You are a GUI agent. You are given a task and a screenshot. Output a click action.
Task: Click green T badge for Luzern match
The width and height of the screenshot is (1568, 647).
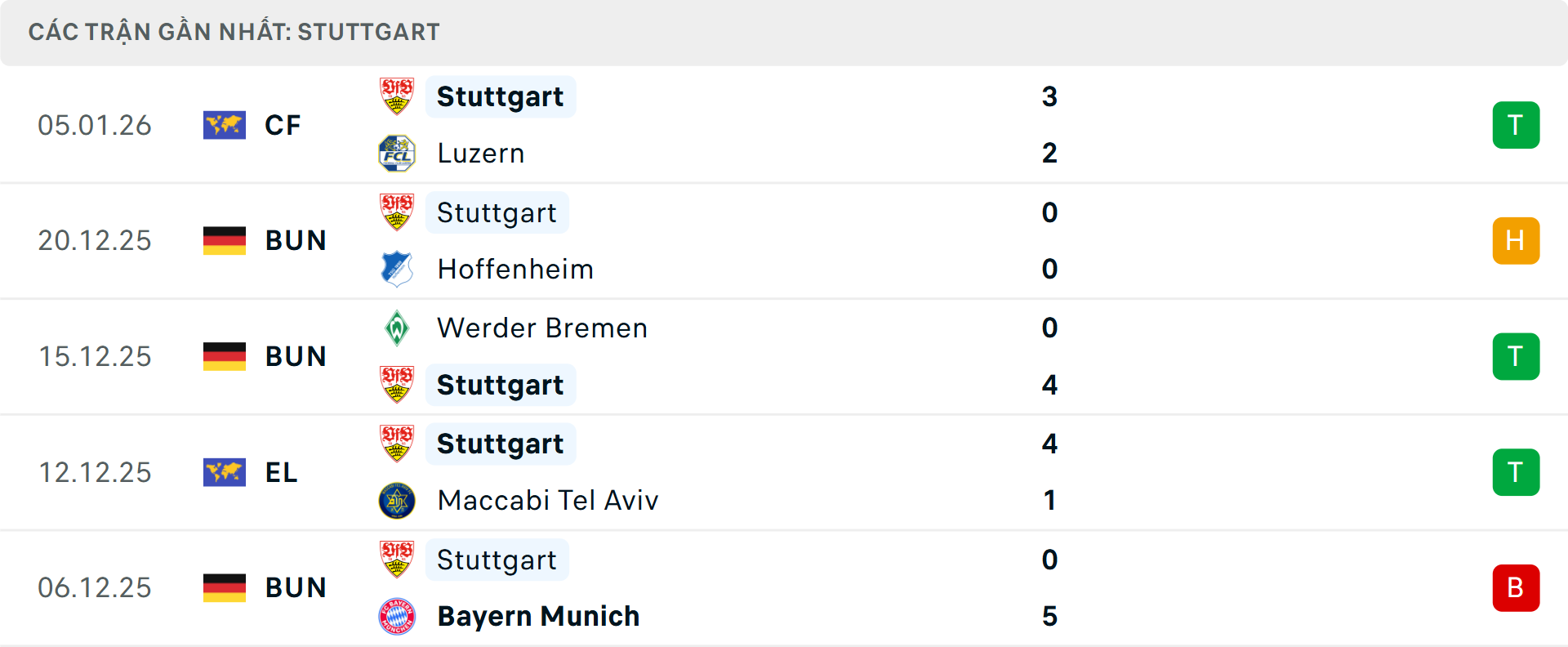click(1516, 125)
